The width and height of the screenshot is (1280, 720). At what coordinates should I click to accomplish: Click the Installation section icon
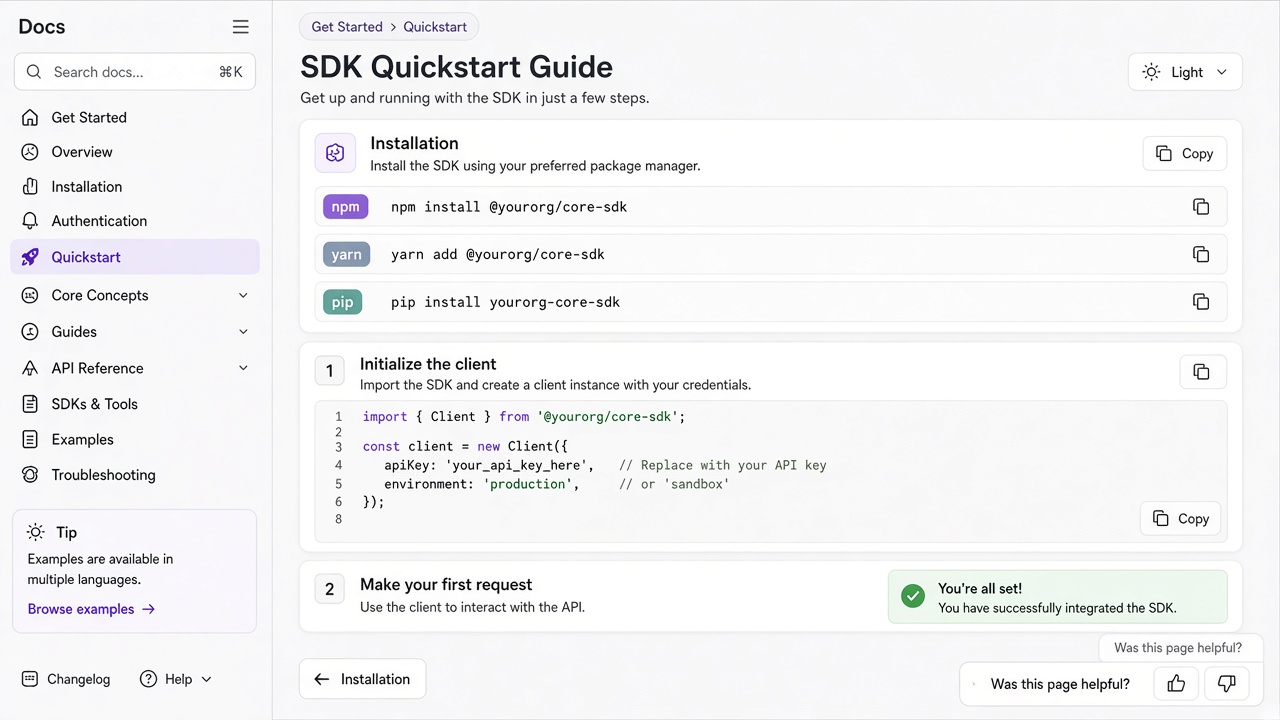(335, 153)
